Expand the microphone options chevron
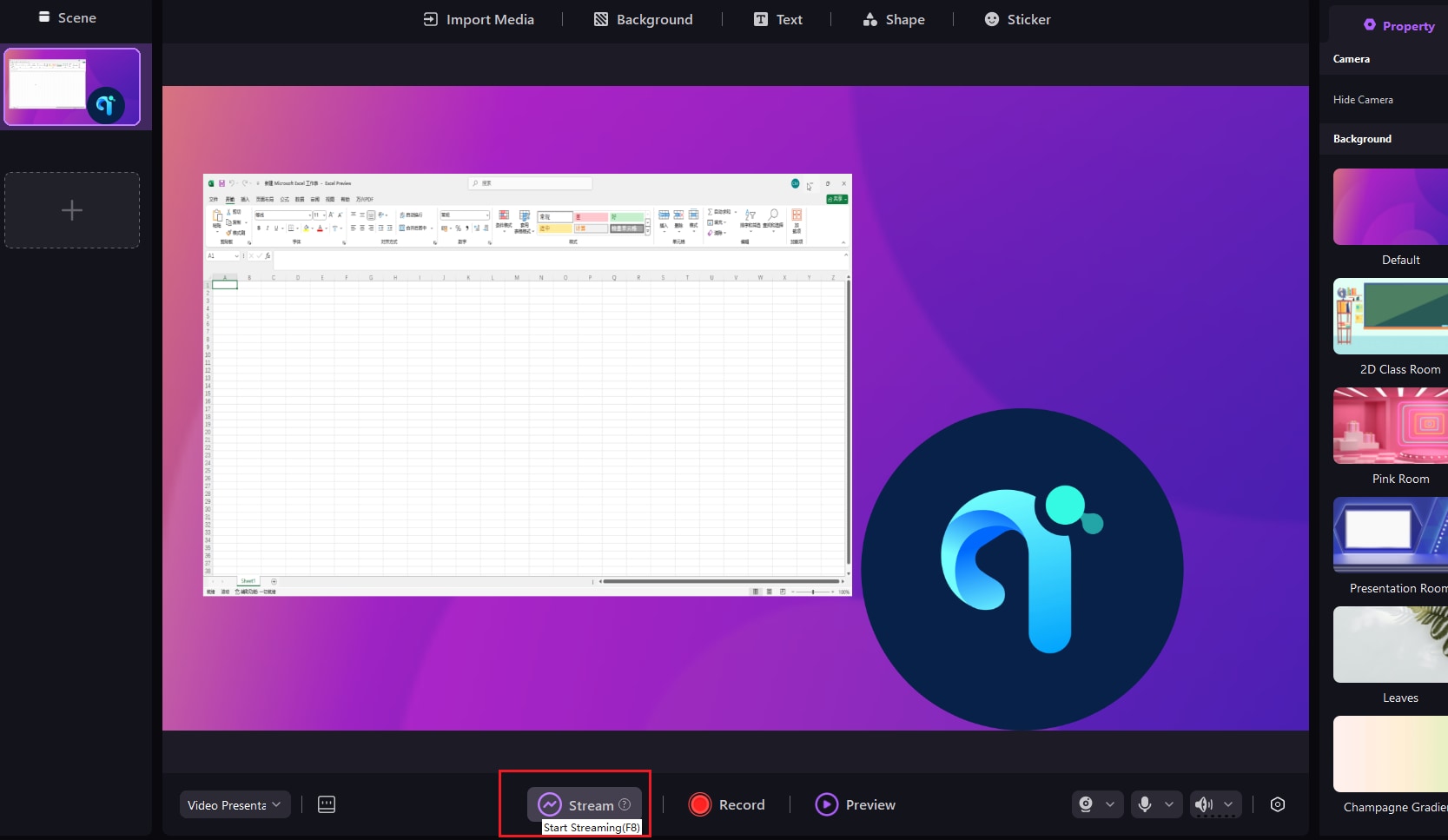Image resolution: width=1448 pixels, height=840 pixels. tap(1169, 804)
